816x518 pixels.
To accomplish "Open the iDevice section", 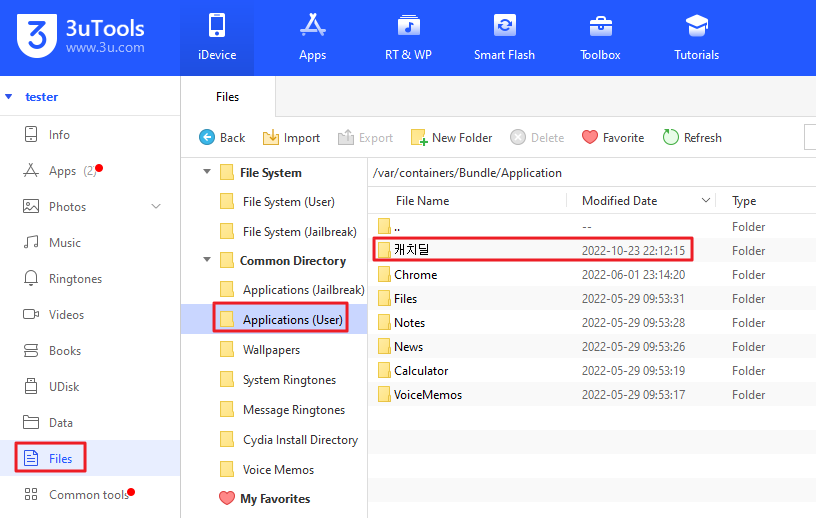I will [217, 37].
